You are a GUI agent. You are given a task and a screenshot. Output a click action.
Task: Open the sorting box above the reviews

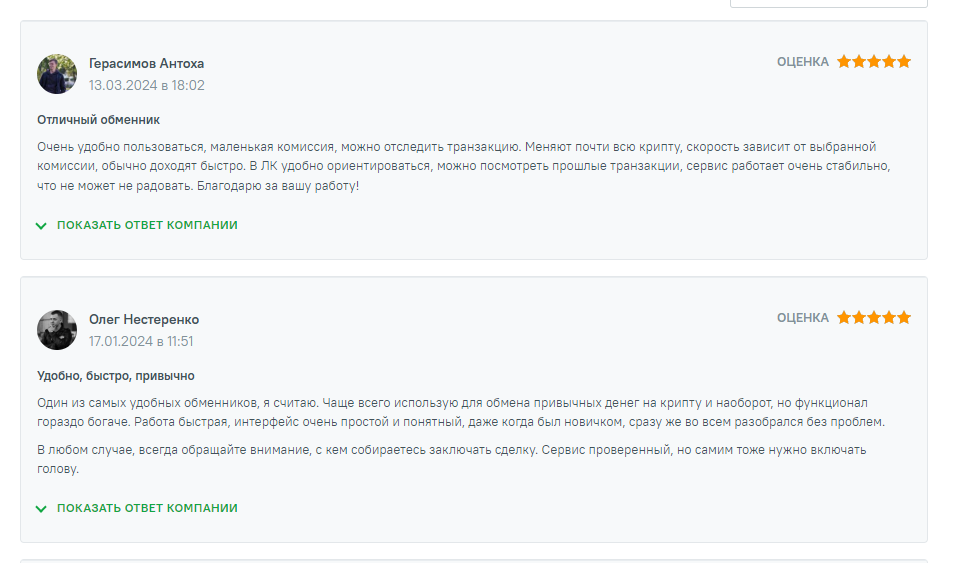pyautogui.click(x=828, y=3)
